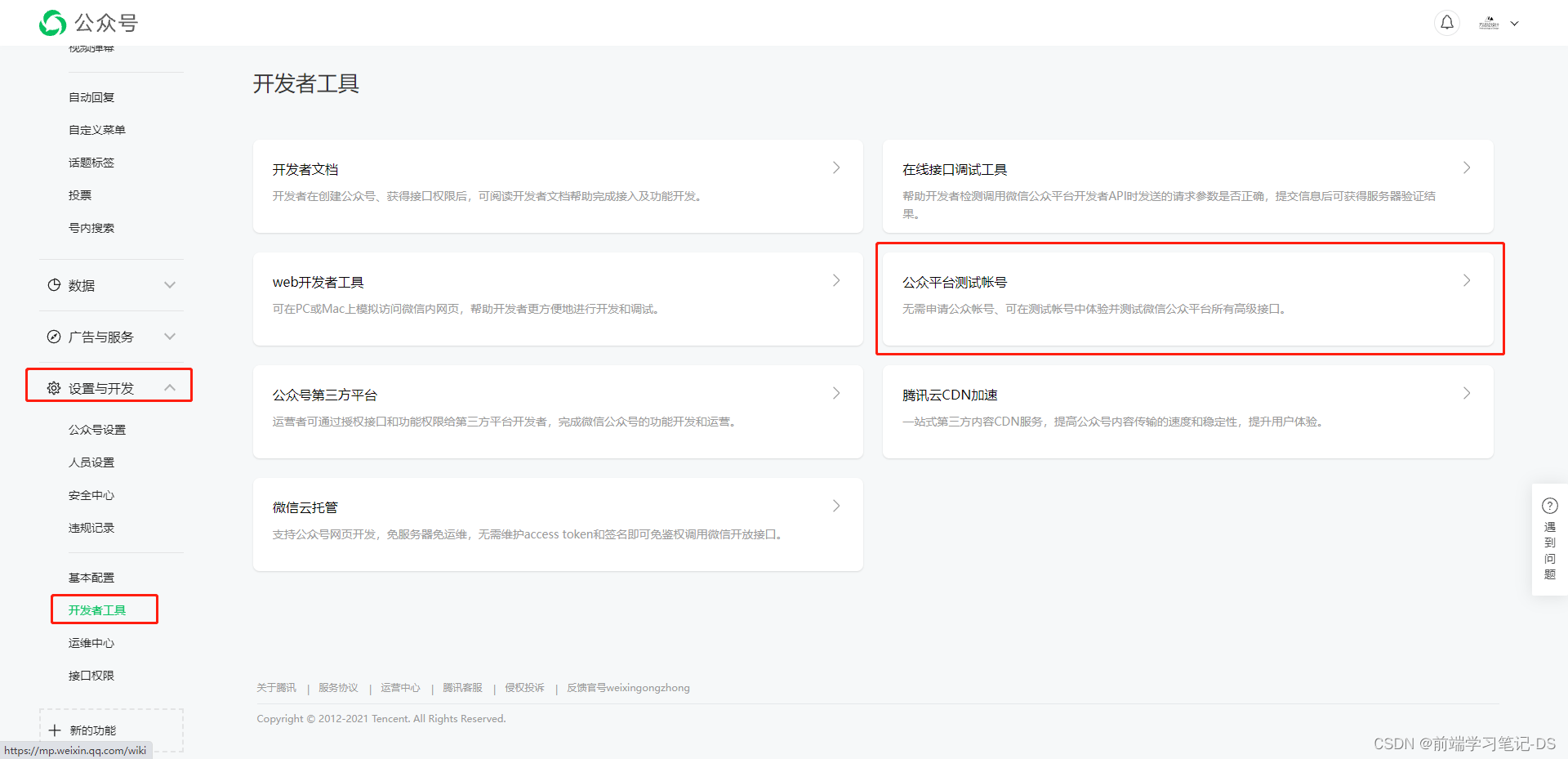This screenshot has width=1568, height=759.
Task: Click the arrow on 公众平台测试帐号 card
Action: point(1467,280)
